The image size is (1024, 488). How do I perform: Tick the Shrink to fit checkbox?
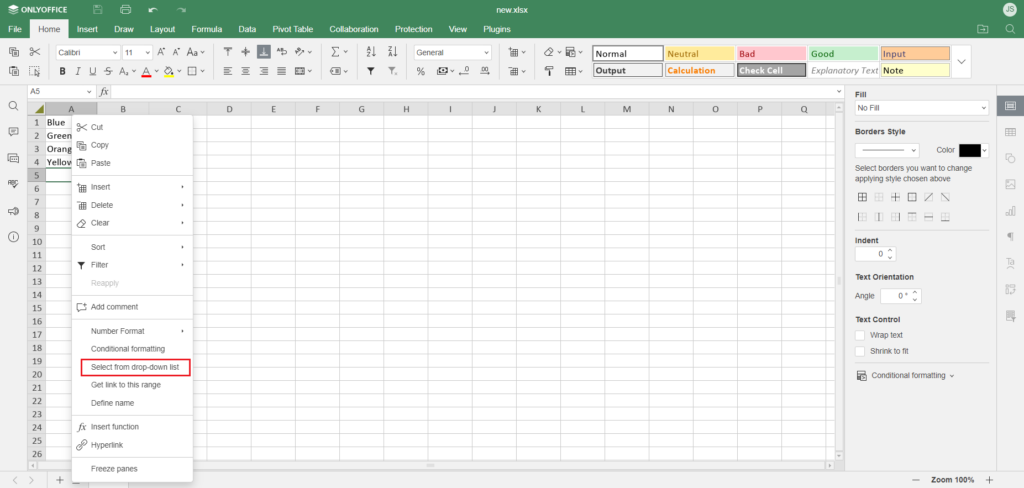860,351
